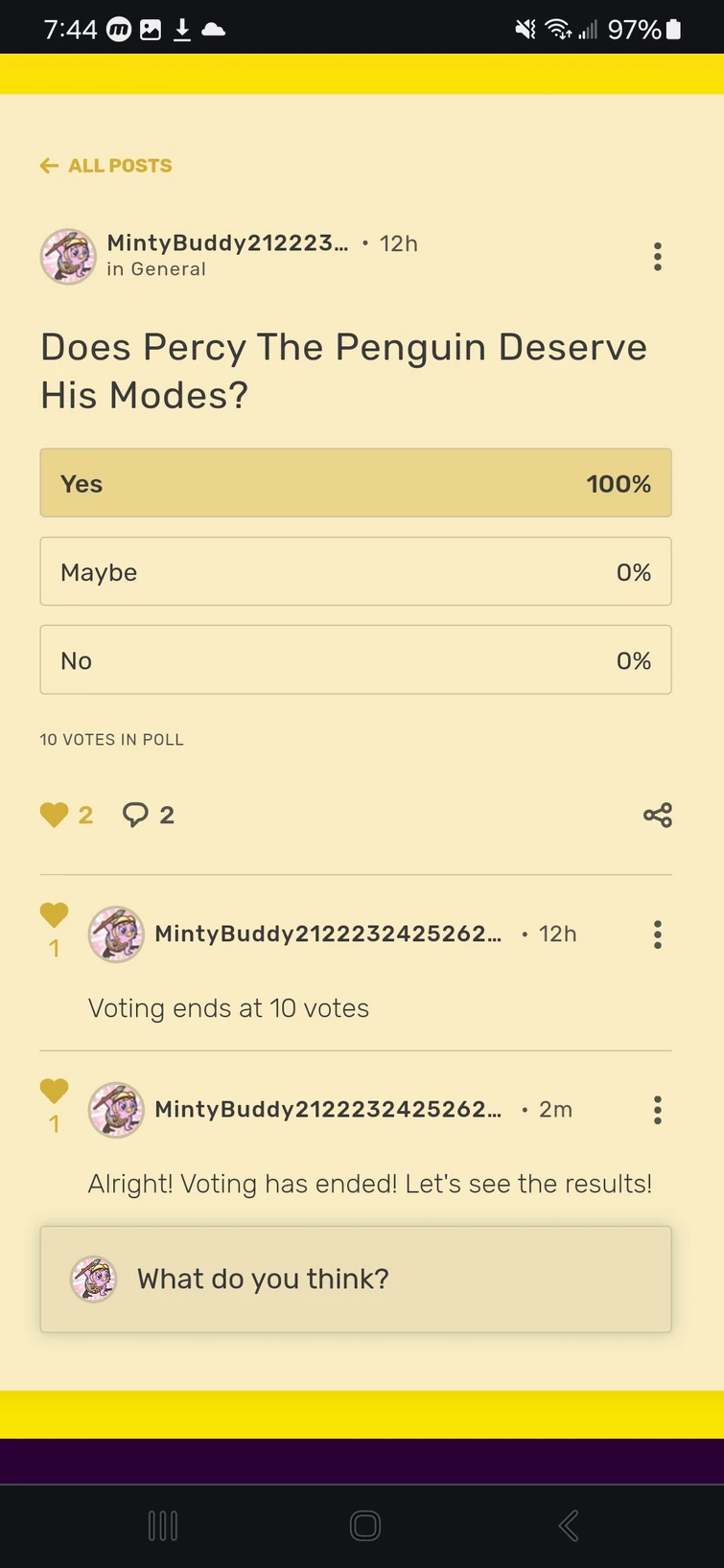
Task: Open options menu on the 2m comment
Action: (657, 1109)
